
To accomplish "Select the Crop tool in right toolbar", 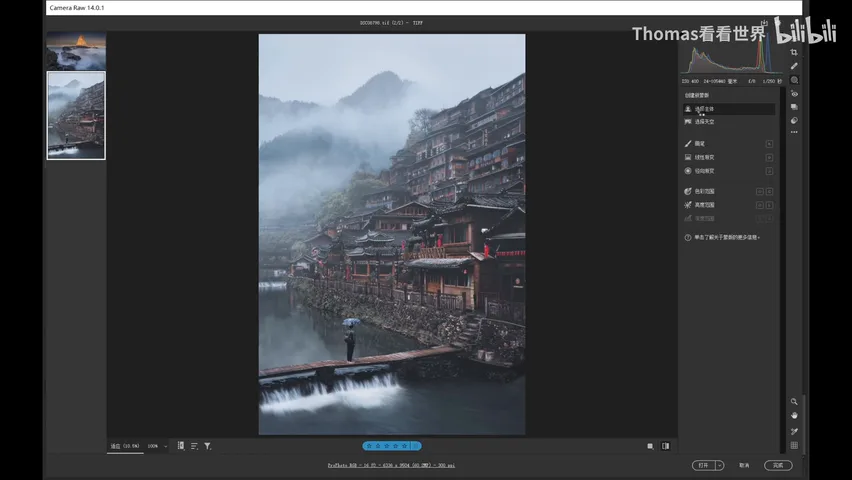I will click(x=794, y=52).
